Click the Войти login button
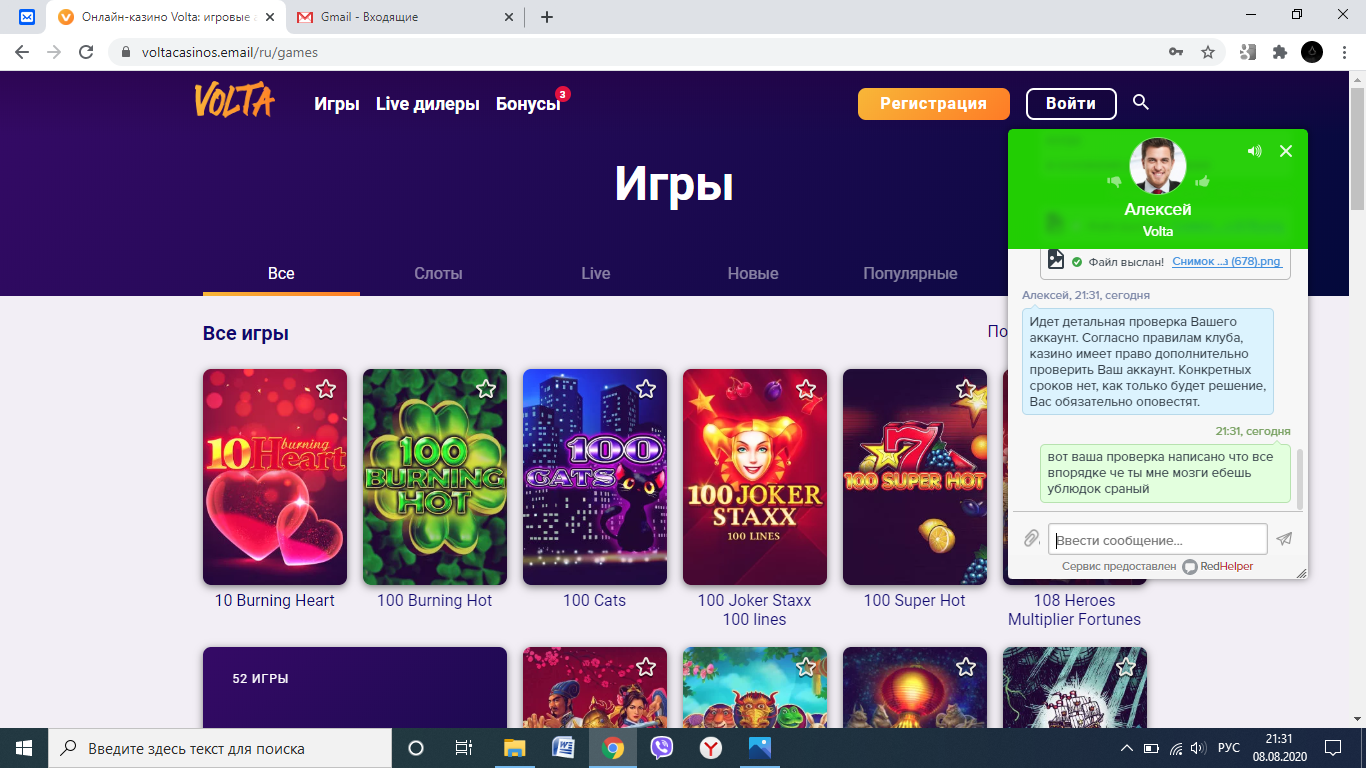1366x768 pixels. 1071,104
